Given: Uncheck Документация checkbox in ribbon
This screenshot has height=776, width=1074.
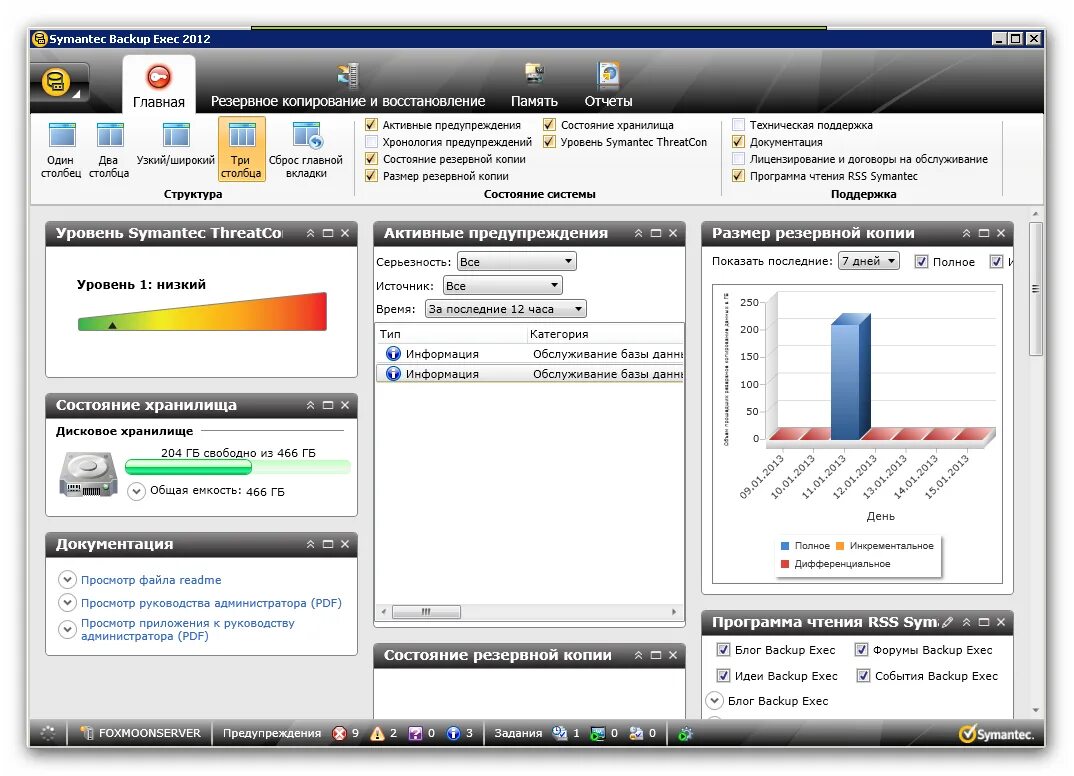Looking at the screenshot, I should [x=738, y=142].
